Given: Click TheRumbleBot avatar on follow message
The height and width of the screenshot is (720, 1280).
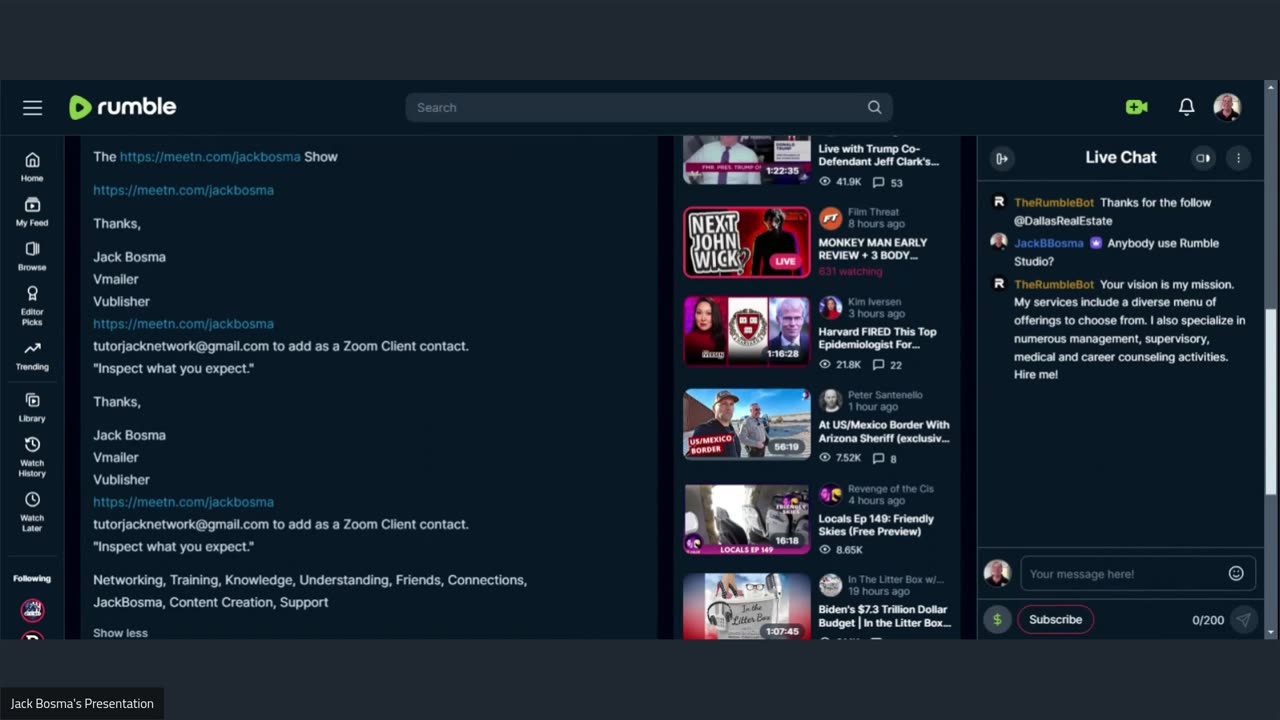Looking at the screenshot, I should coord(998,202).
